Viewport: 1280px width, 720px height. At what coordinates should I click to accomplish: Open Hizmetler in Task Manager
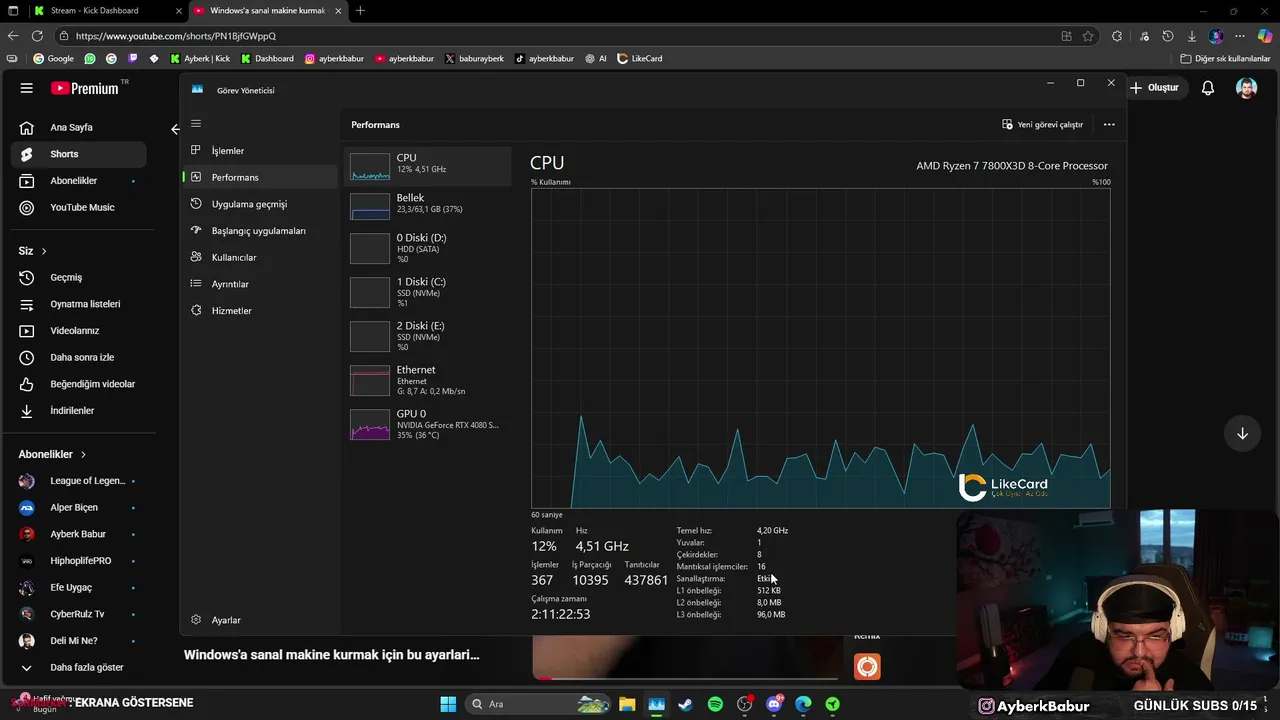tap(260, 311)
